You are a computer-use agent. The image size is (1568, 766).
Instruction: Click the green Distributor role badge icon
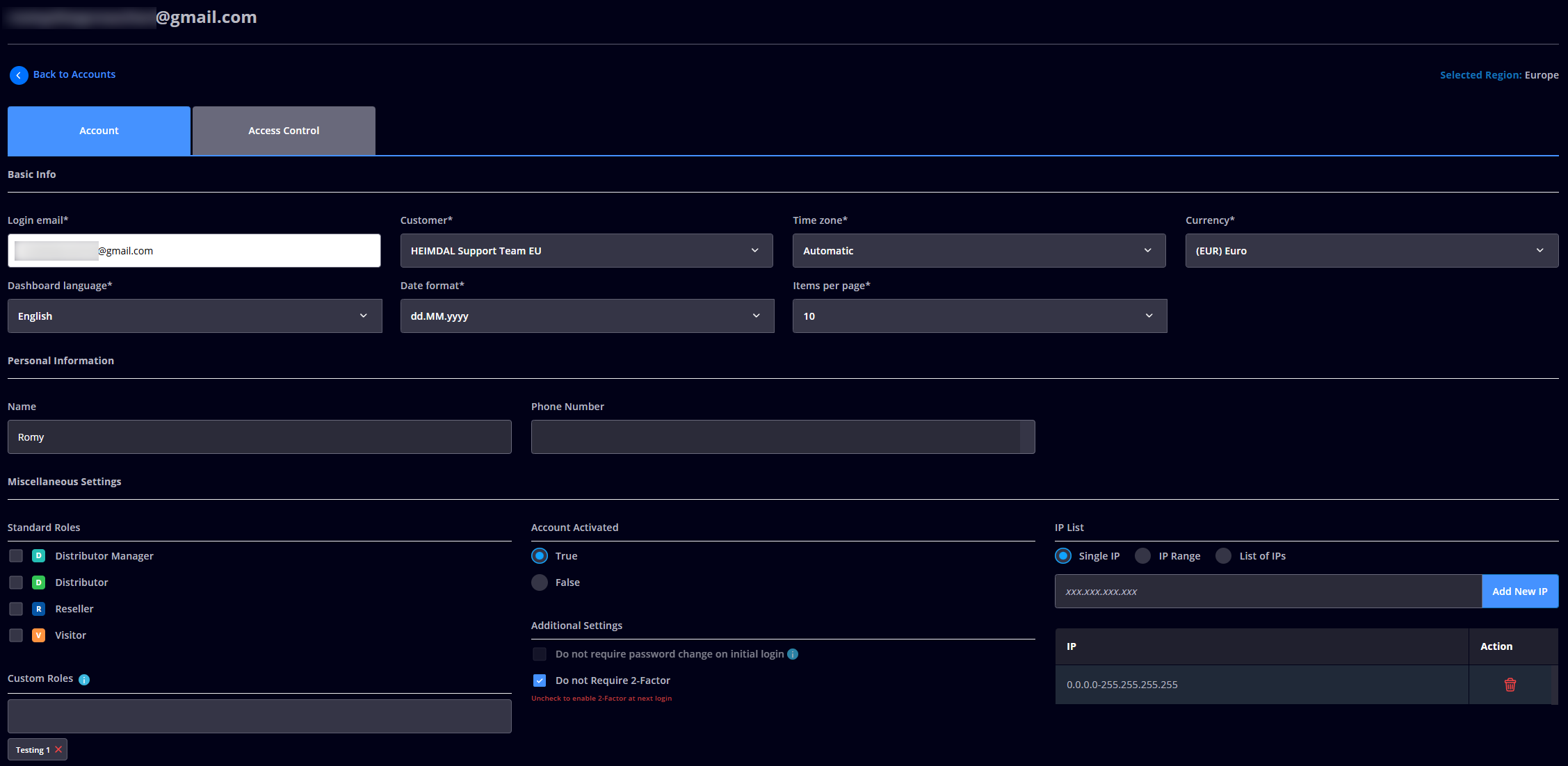point(39,582)
